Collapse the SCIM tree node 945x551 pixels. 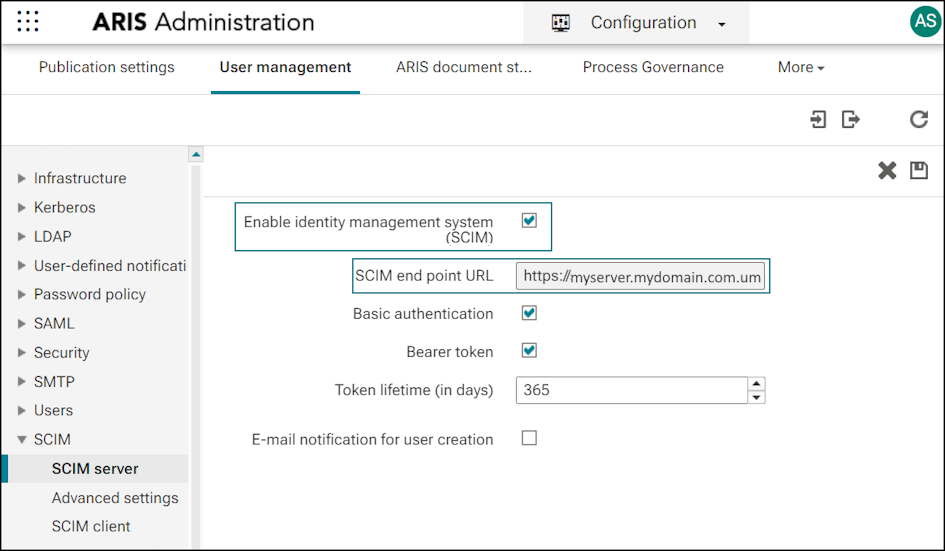(x=22, y=439)
